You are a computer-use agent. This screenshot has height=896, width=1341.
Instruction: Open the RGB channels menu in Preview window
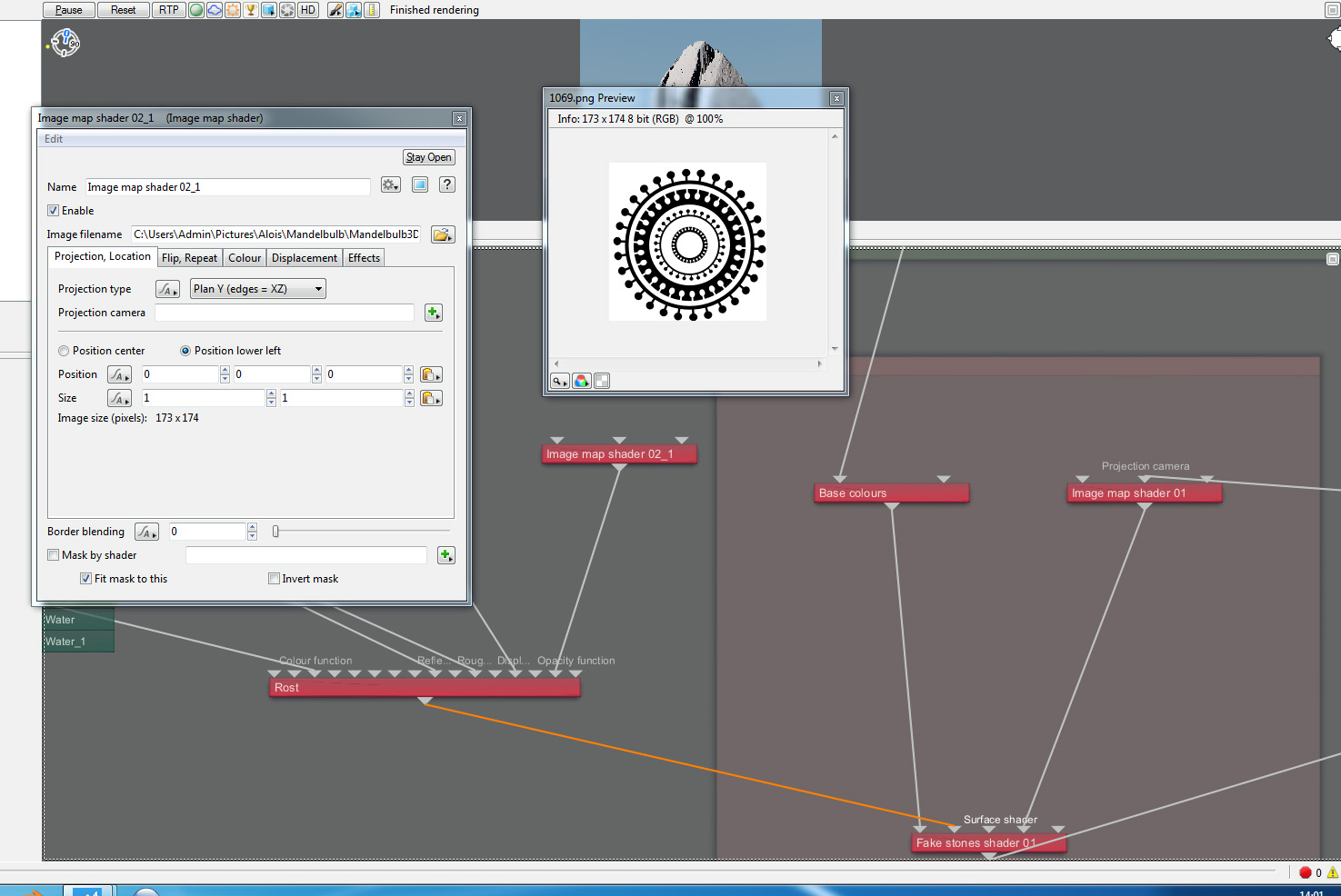tap(582, 381)
